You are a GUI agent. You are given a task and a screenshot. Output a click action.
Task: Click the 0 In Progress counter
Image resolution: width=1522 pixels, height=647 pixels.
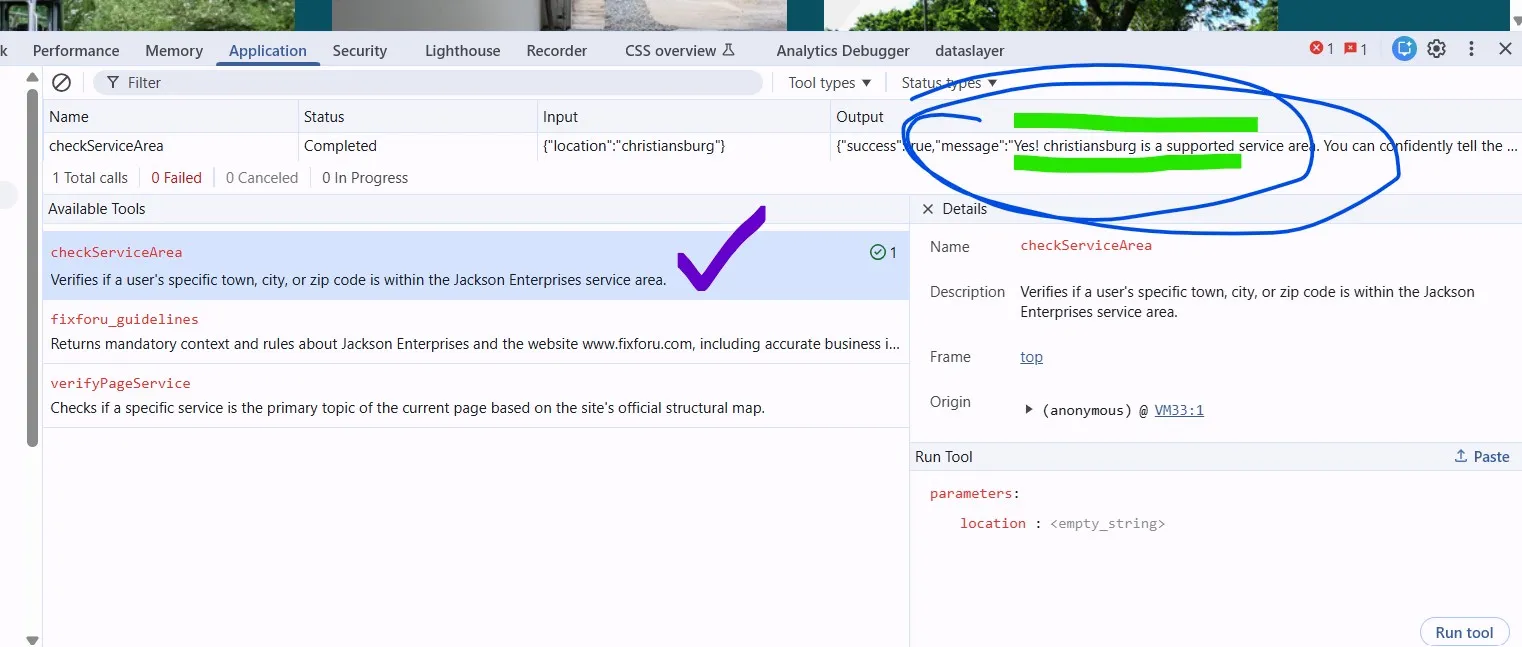365,178
